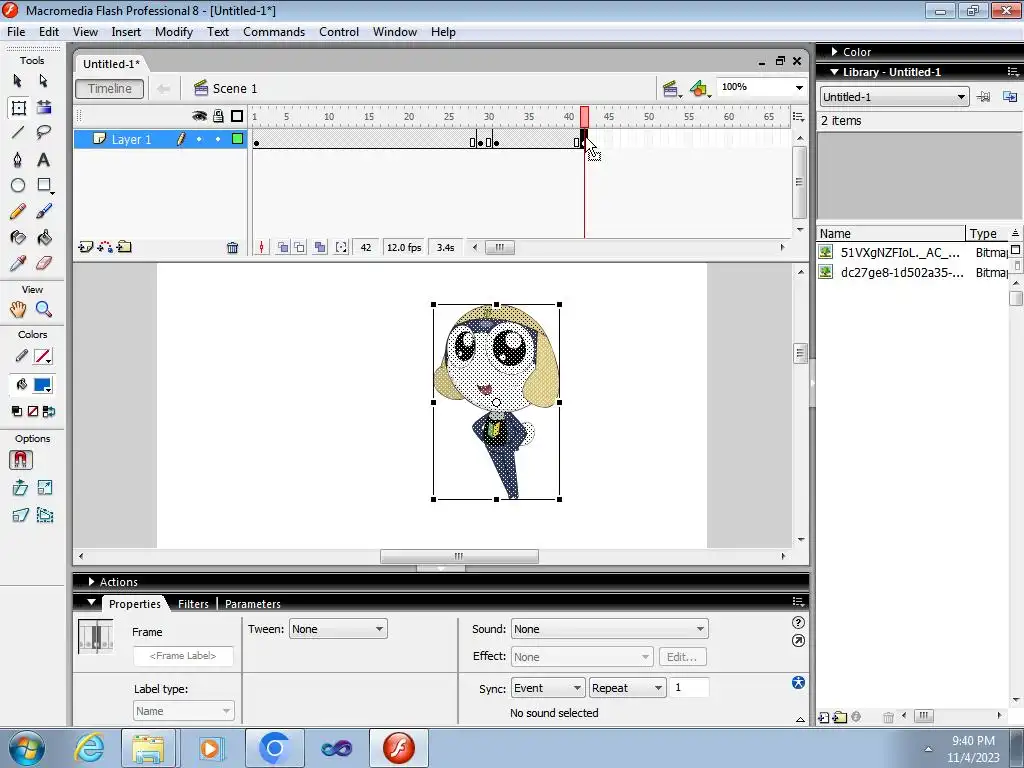Select the Oval tool

point(18,185)
